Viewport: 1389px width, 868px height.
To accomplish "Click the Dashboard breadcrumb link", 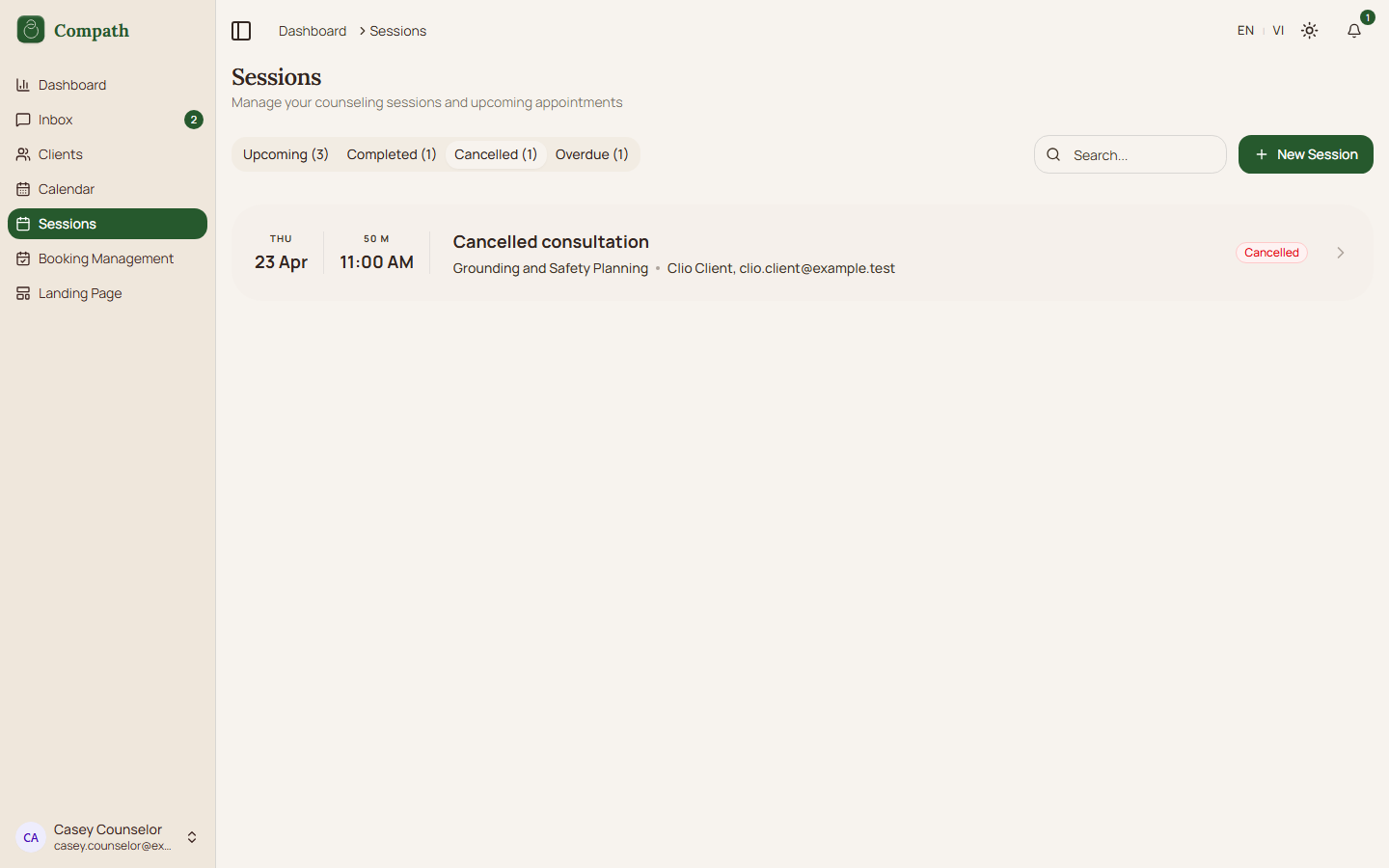I will click(312, 31).
